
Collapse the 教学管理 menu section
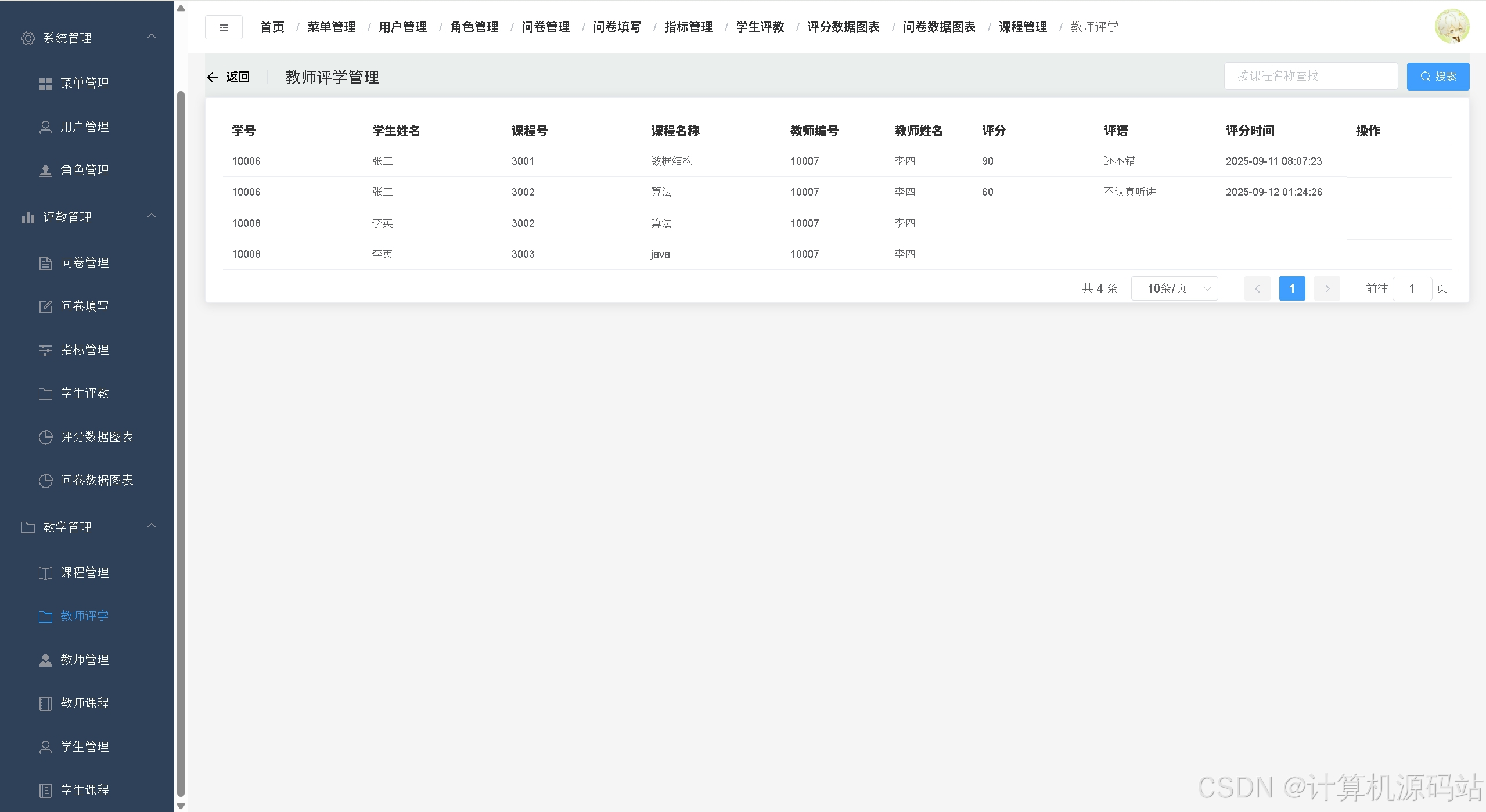[x=152, y=526]
